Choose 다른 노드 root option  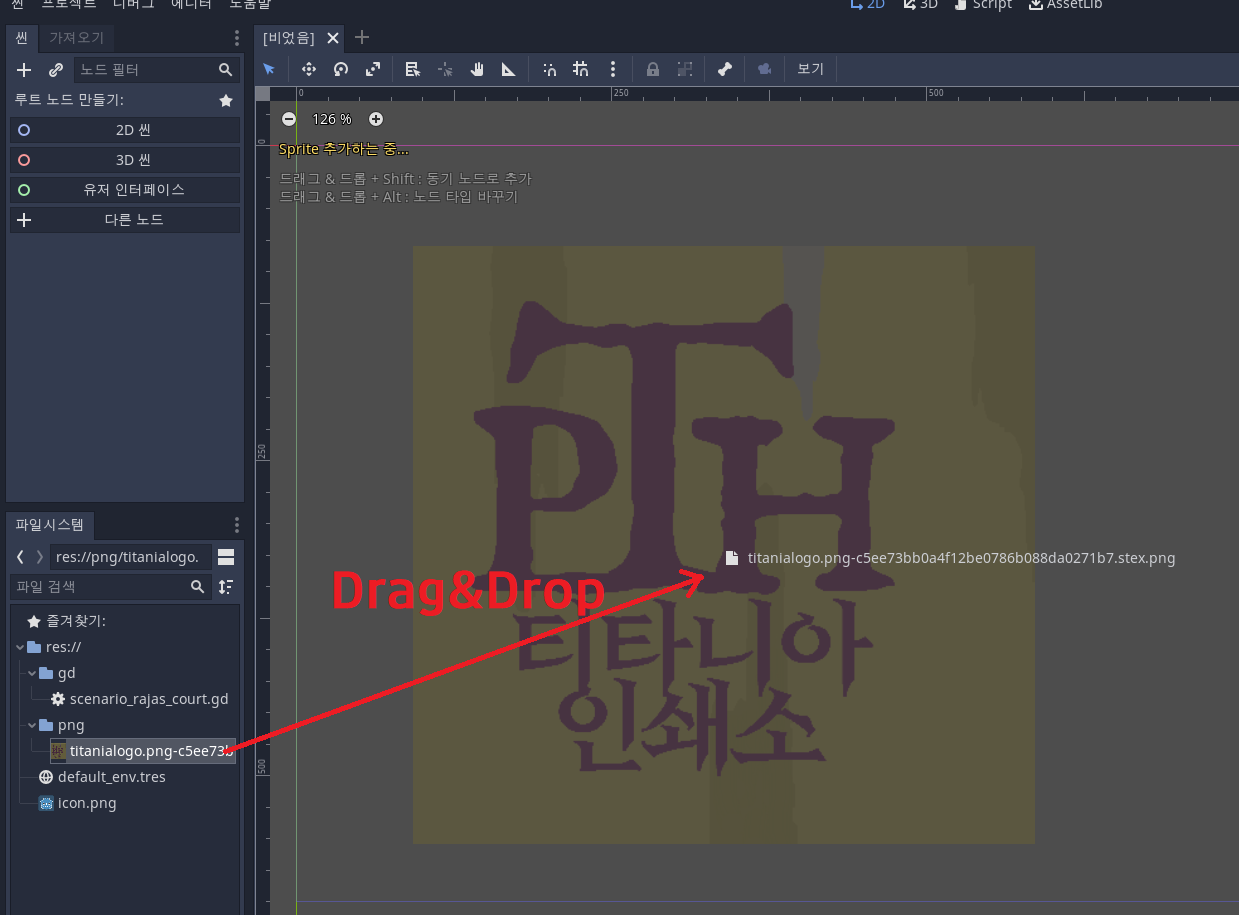(x=125, y=219)
